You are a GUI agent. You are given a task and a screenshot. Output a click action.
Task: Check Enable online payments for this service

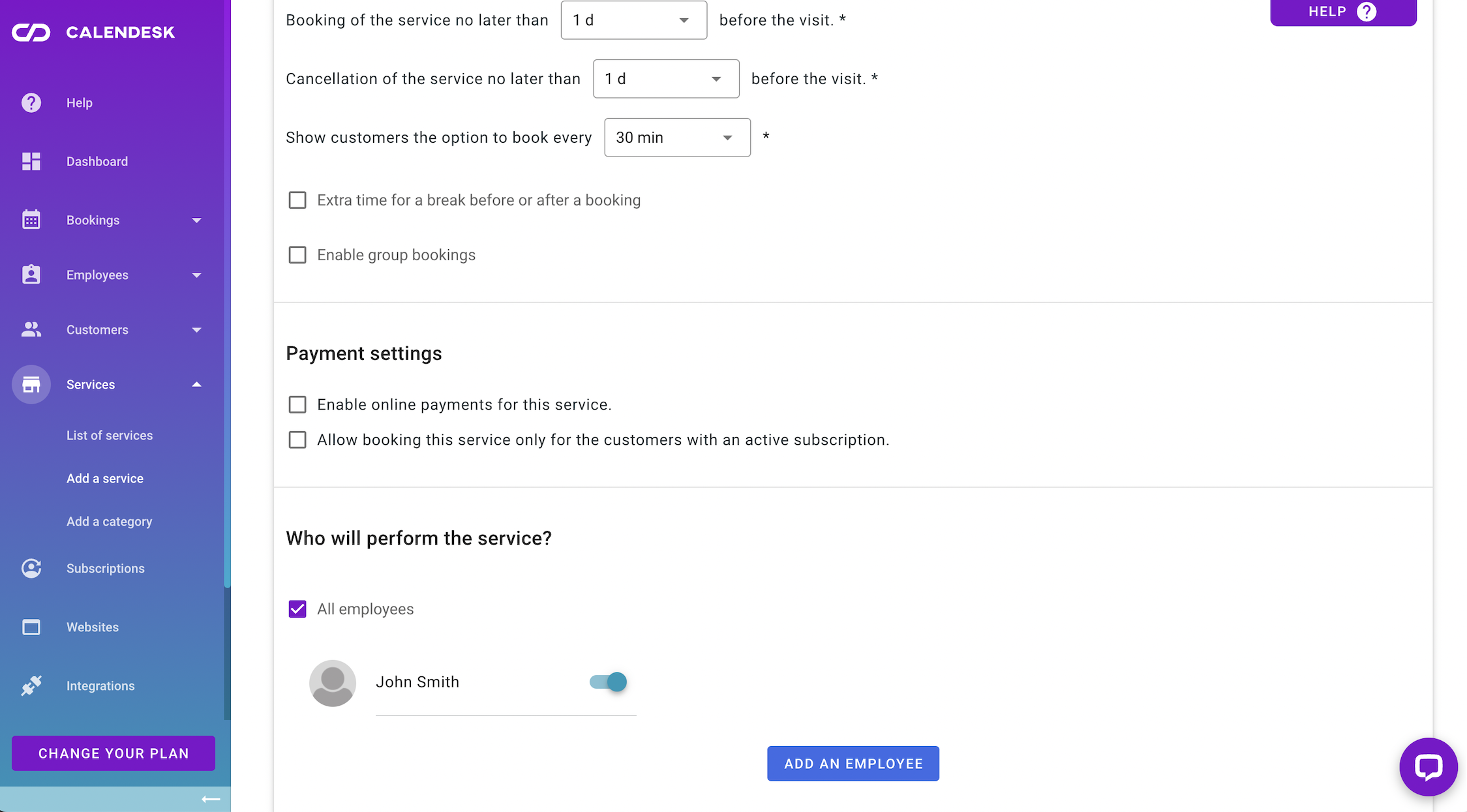(x=297, y=404)
